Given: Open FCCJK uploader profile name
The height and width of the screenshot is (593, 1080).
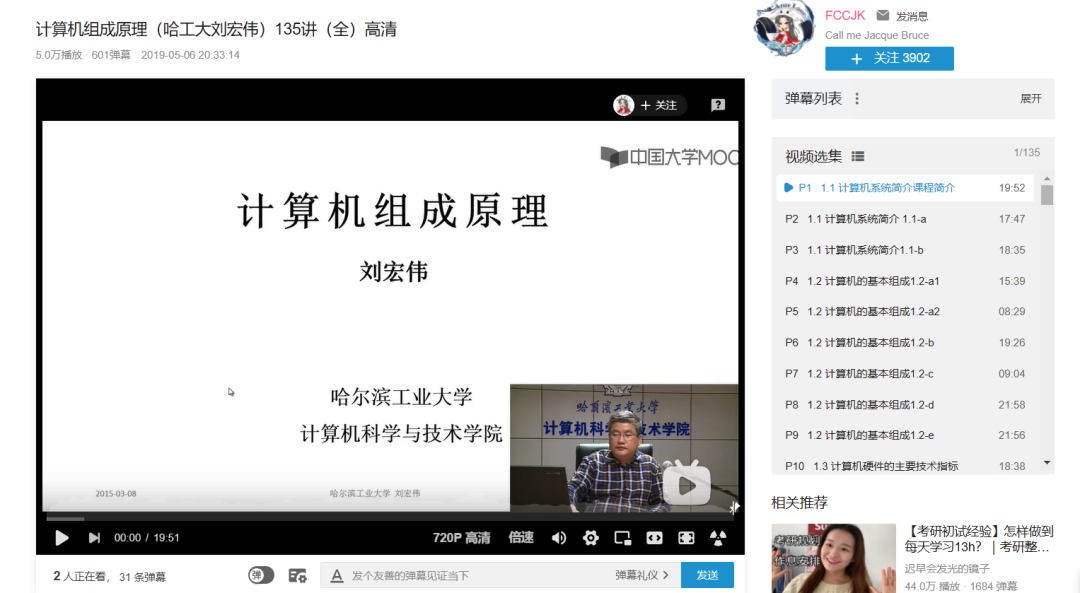Looking at the screenshot, I should [845, 15].
